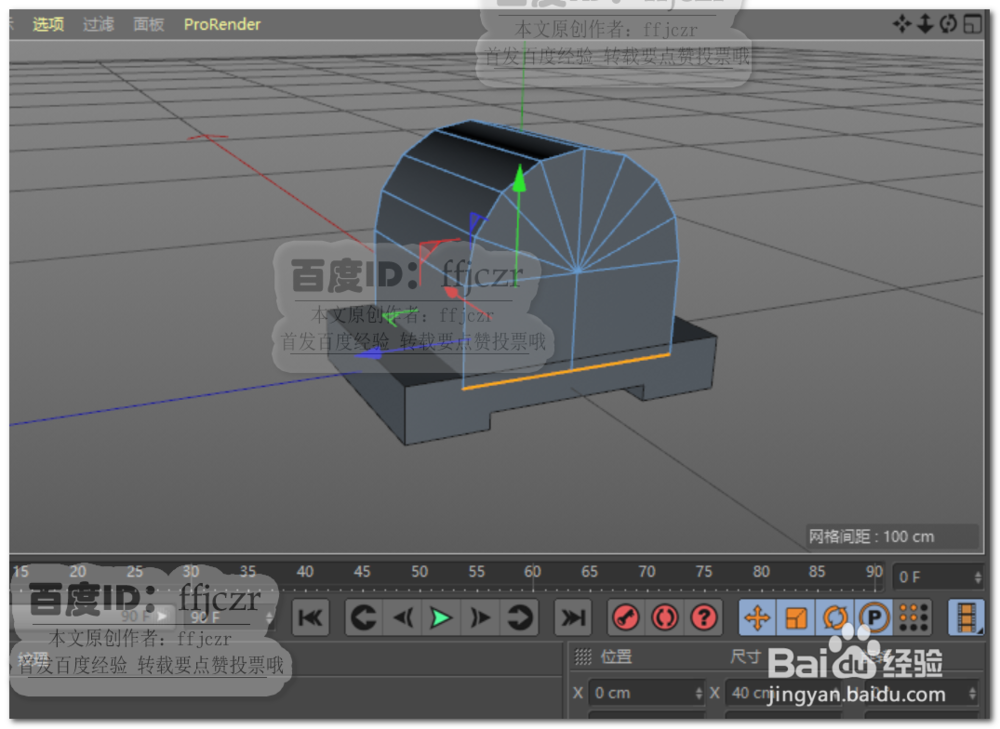Image resolution: width=1000 pixels, height=729 pixels.
Task: Open the 选项 menu
Action: pyautogui.click(x=48, y=24)
